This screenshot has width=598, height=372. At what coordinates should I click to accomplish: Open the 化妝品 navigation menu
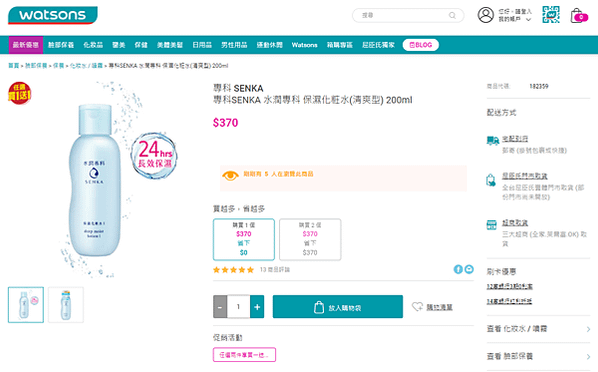coord(93,45)
